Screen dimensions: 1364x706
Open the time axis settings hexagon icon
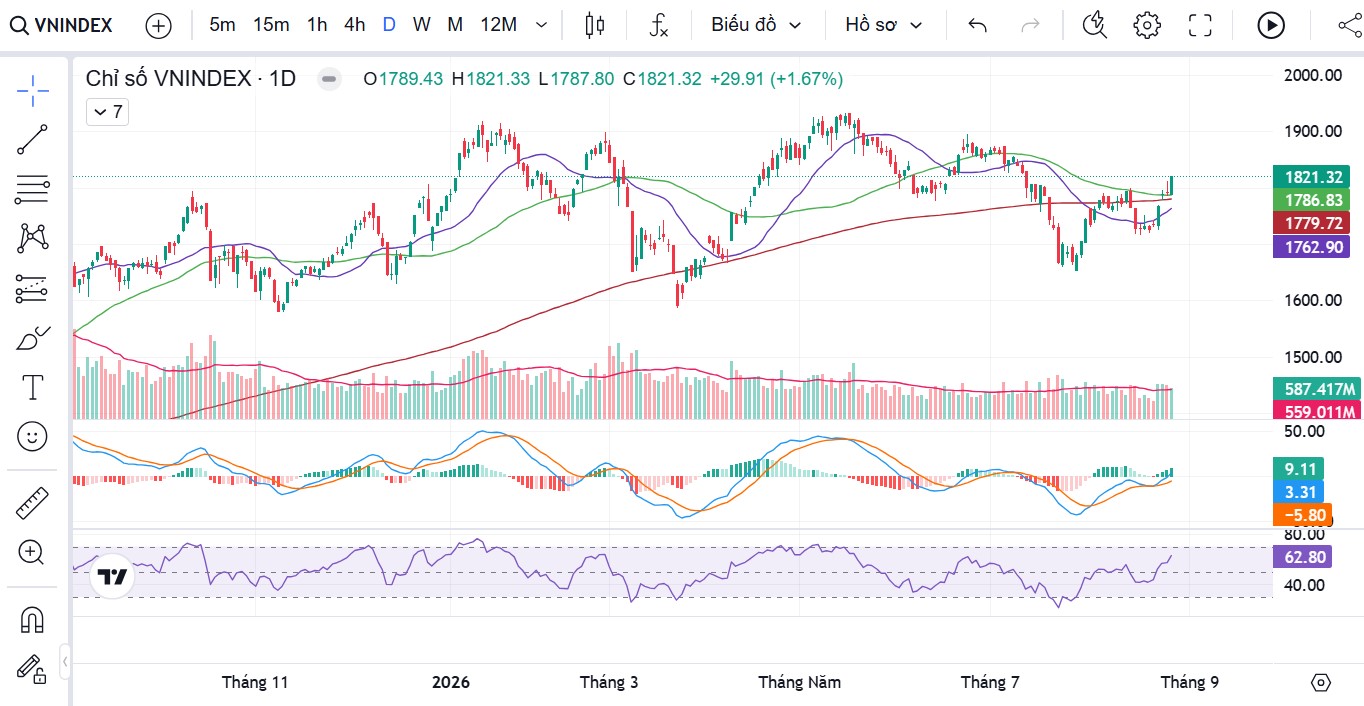point(1320,683)
